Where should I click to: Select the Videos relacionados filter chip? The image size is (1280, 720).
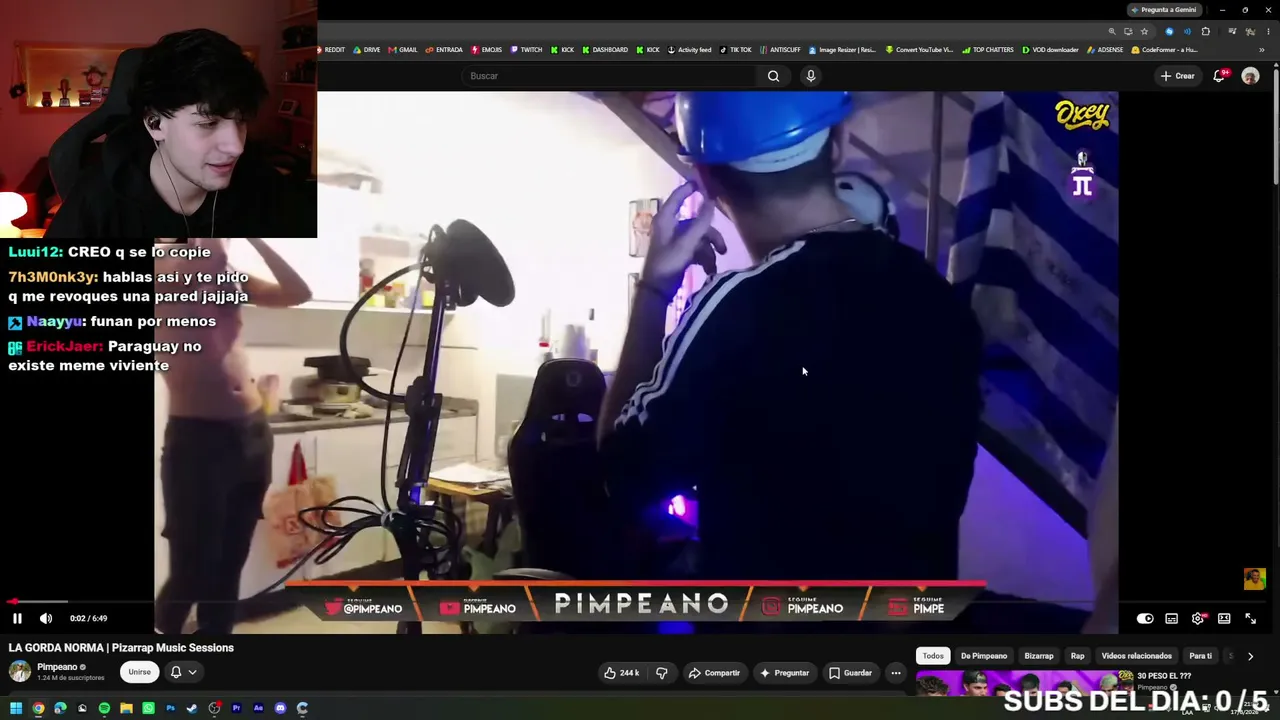click(1136, 656)
